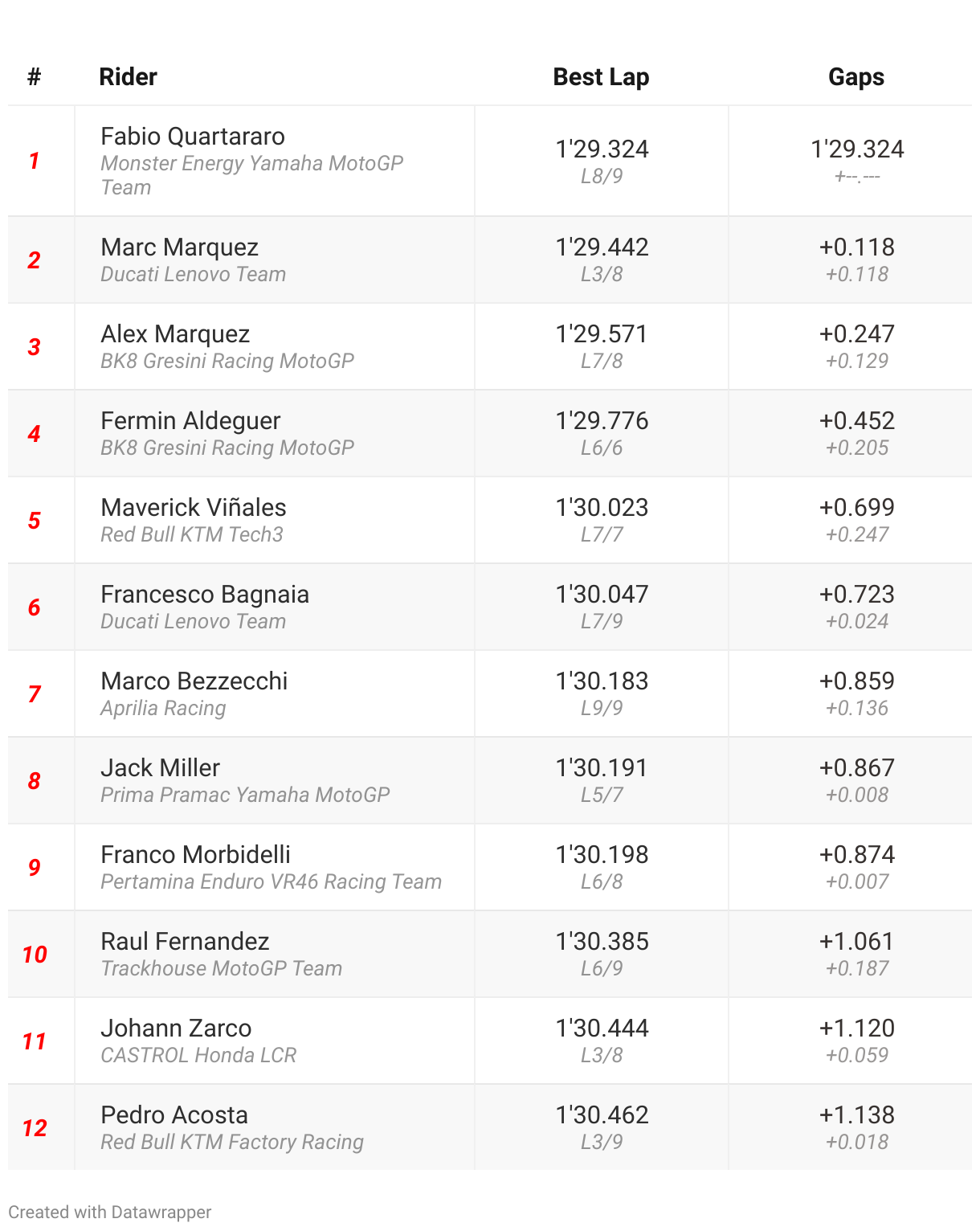The height and width of the screenshot is (1231, 980).
Task: Open the Created with Datawrapper link
Action: click(x=110, y=1212)
